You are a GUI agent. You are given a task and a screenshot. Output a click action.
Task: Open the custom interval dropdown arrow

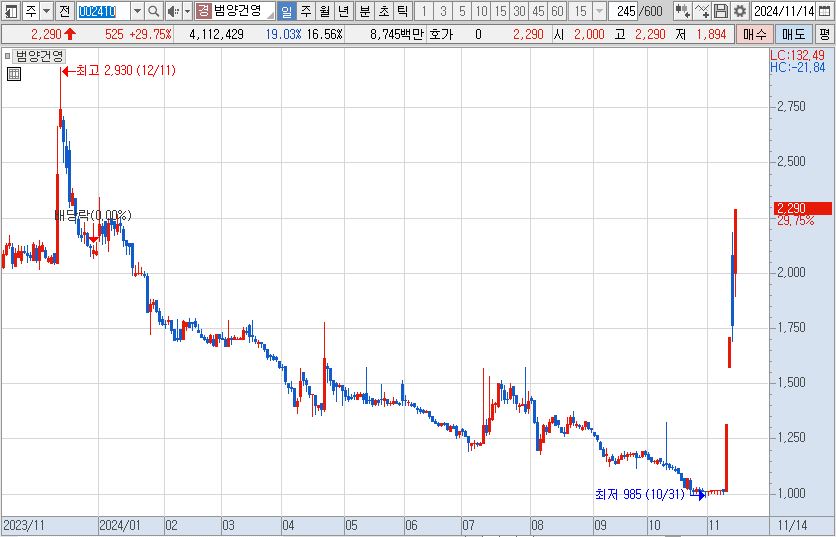click(x=599, y=11)
